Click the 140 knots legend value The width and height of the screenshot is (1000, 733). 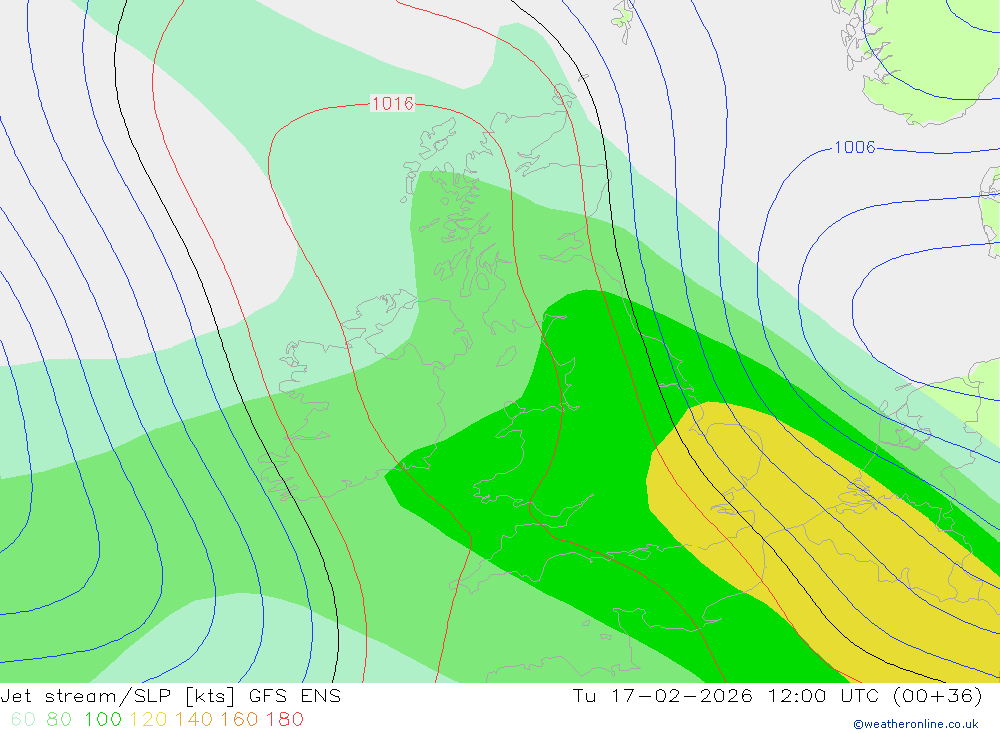tap(194, 719)
